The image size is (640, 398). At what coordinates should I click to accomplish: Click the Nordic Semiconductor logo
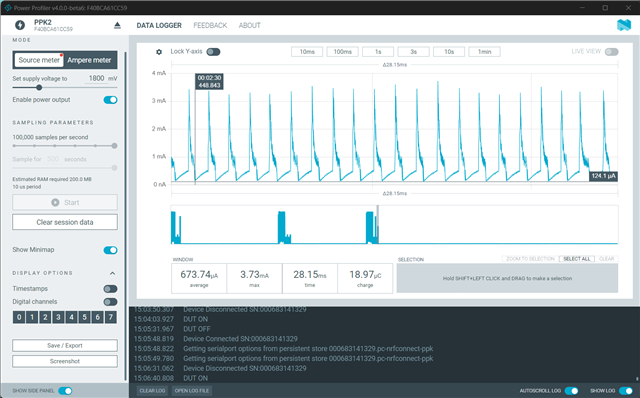coord(624,25)
